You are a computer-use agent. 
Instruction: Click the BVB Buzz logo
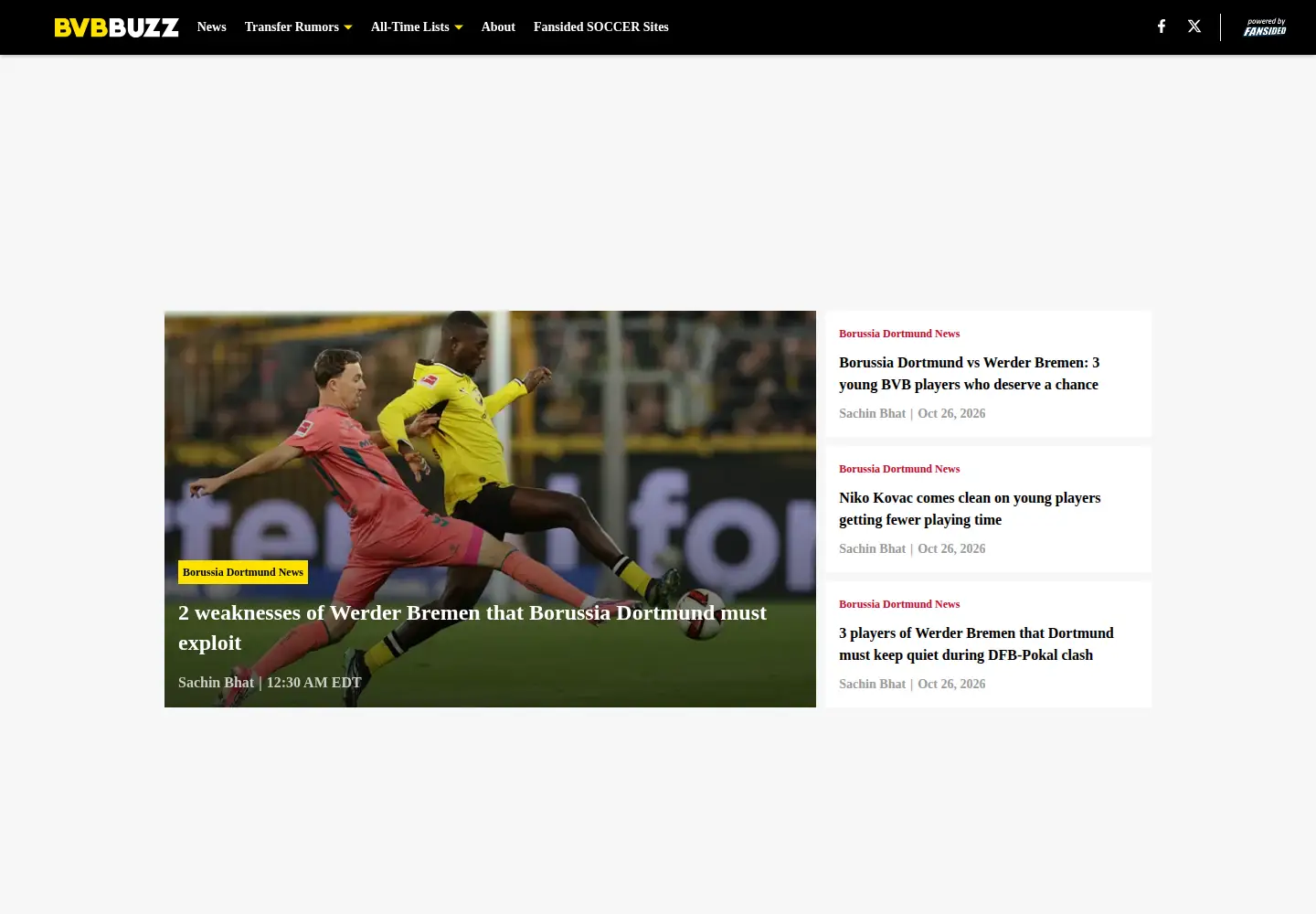[x=116, y=27]
